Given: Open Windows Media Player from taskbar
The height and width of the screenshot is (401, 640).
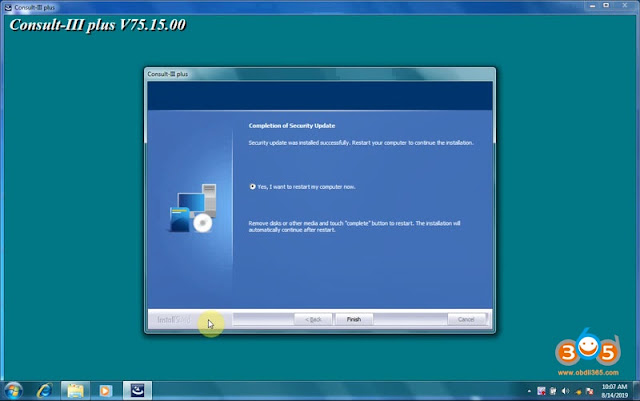Looking at the screenshot, I should 105,391.
